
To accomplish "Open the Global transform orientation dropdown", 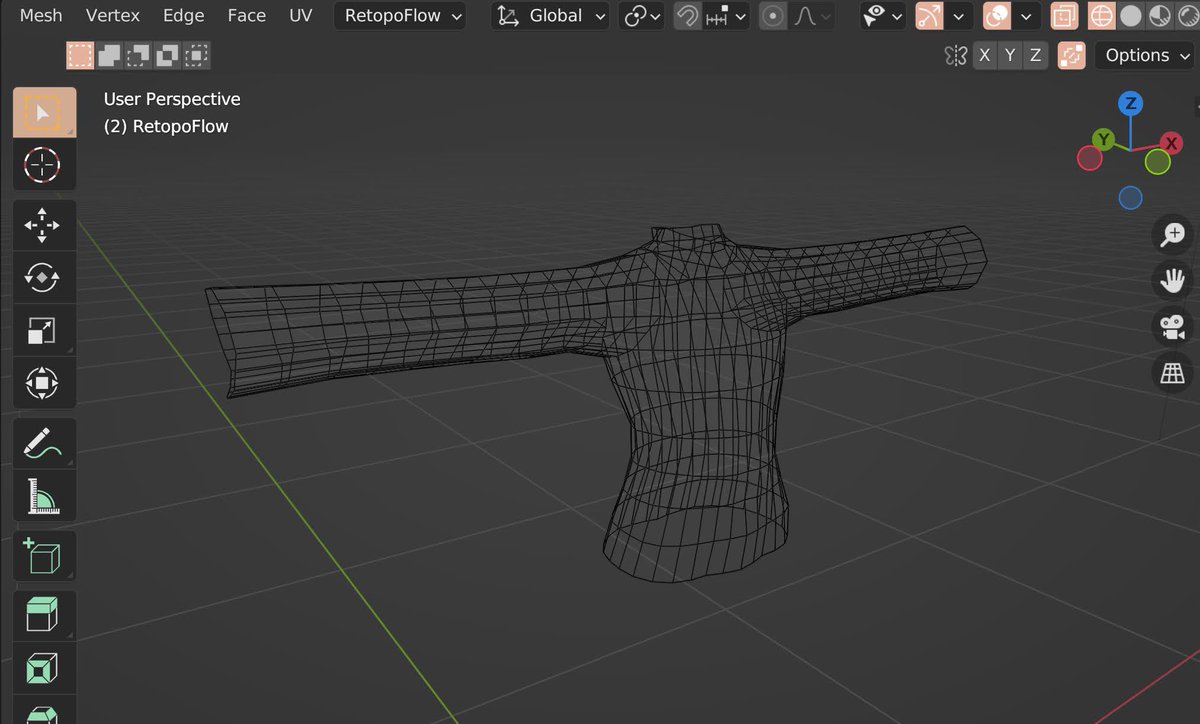I will pos(551,16).
